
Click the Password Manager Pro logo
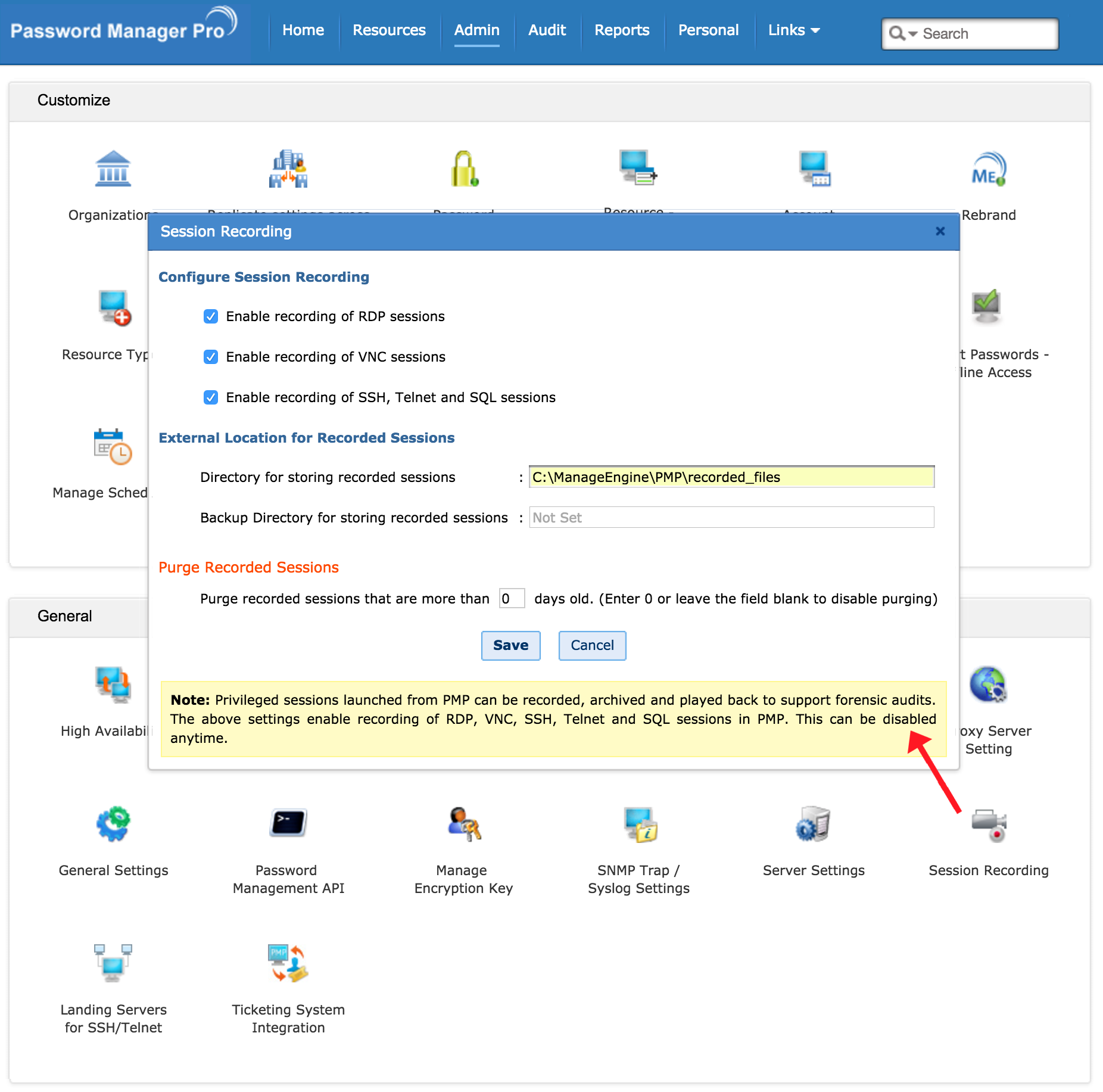(x=124, y=25)
